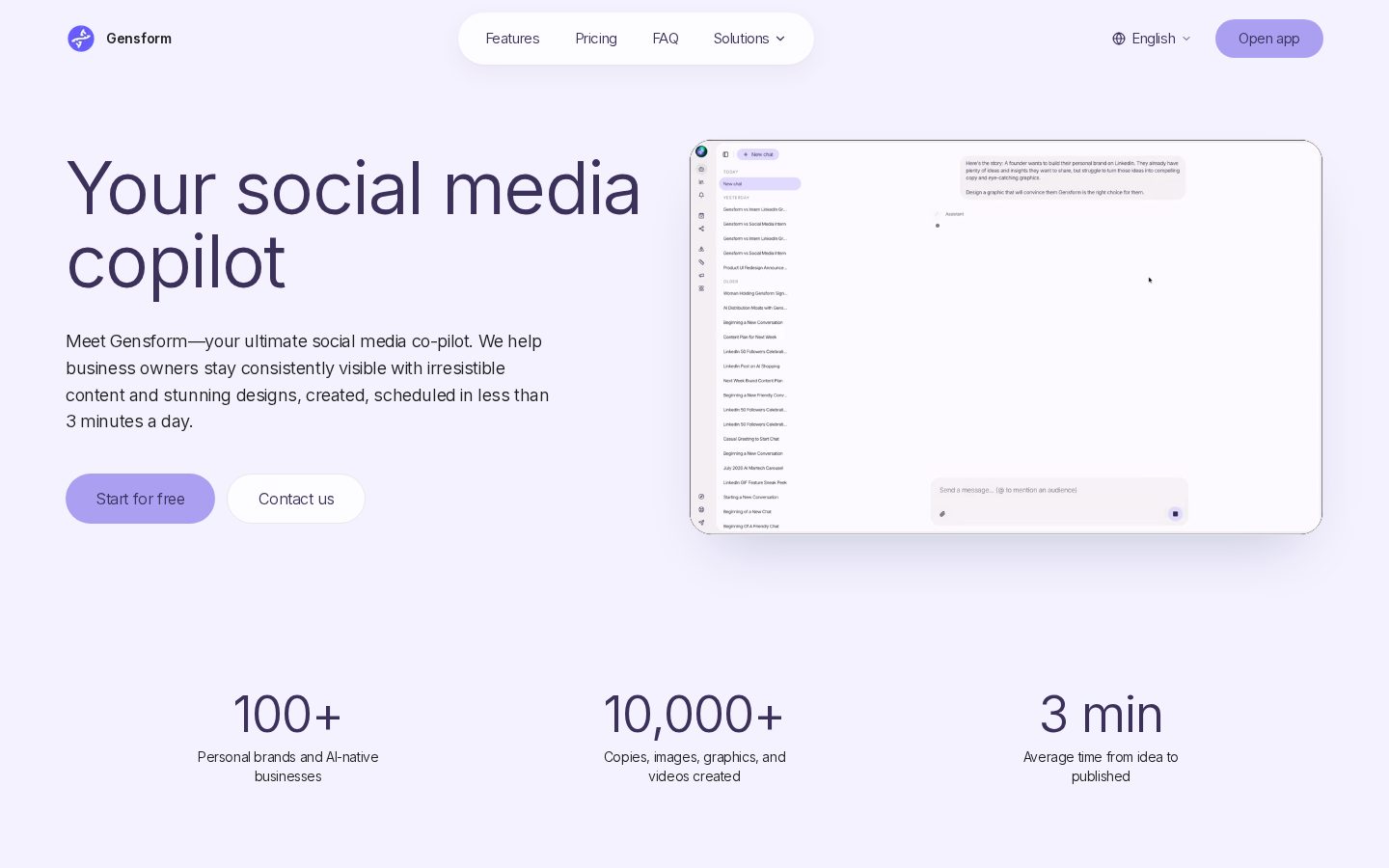The height and width of the screenshot is (868, 1389).
Task: Open 'Woman Holding Gensform Sign...' chat
Action: click(x=755, y=293)
